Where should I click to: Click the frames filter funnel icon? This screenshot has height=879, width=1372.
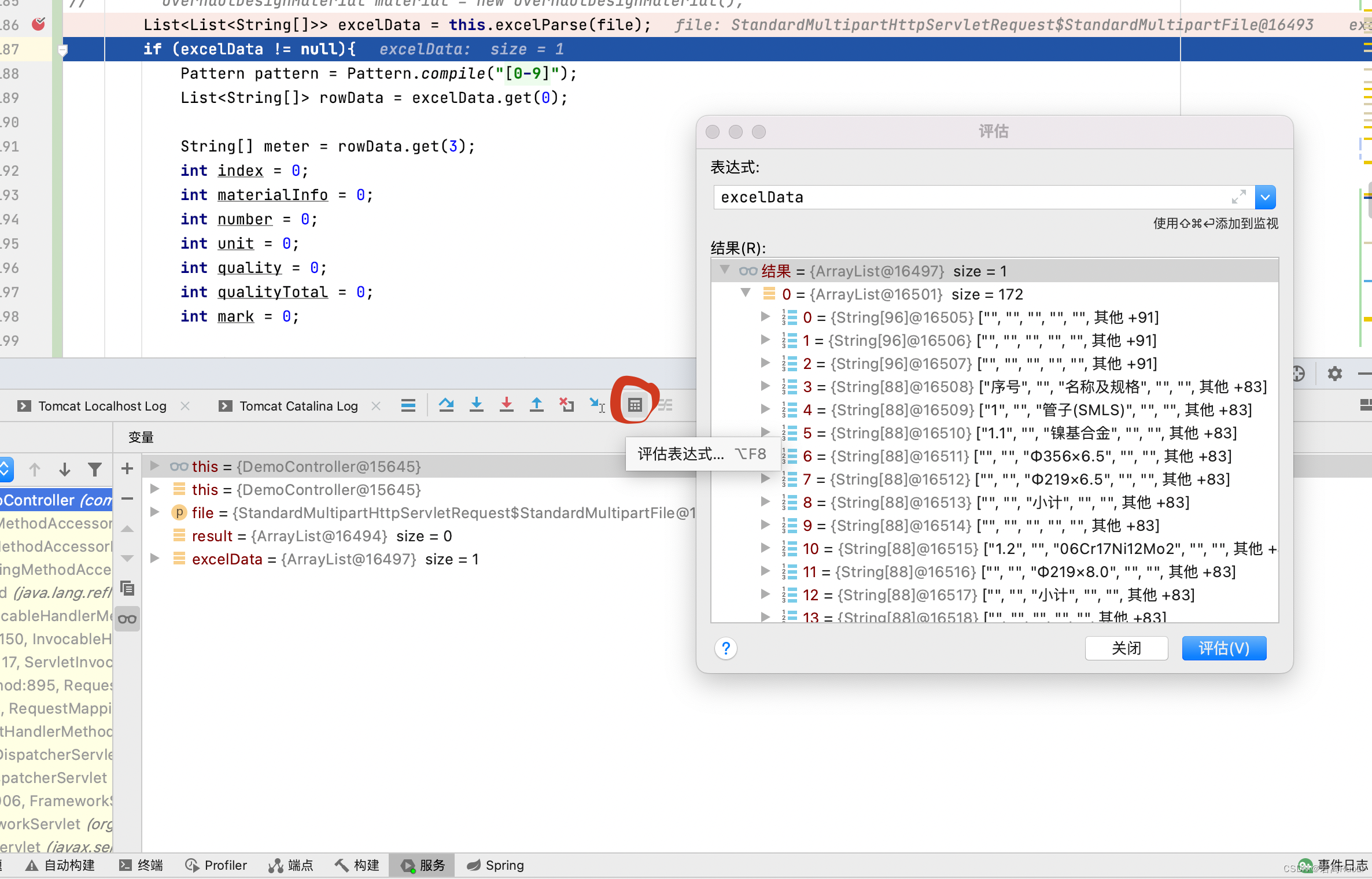(95, 470)
